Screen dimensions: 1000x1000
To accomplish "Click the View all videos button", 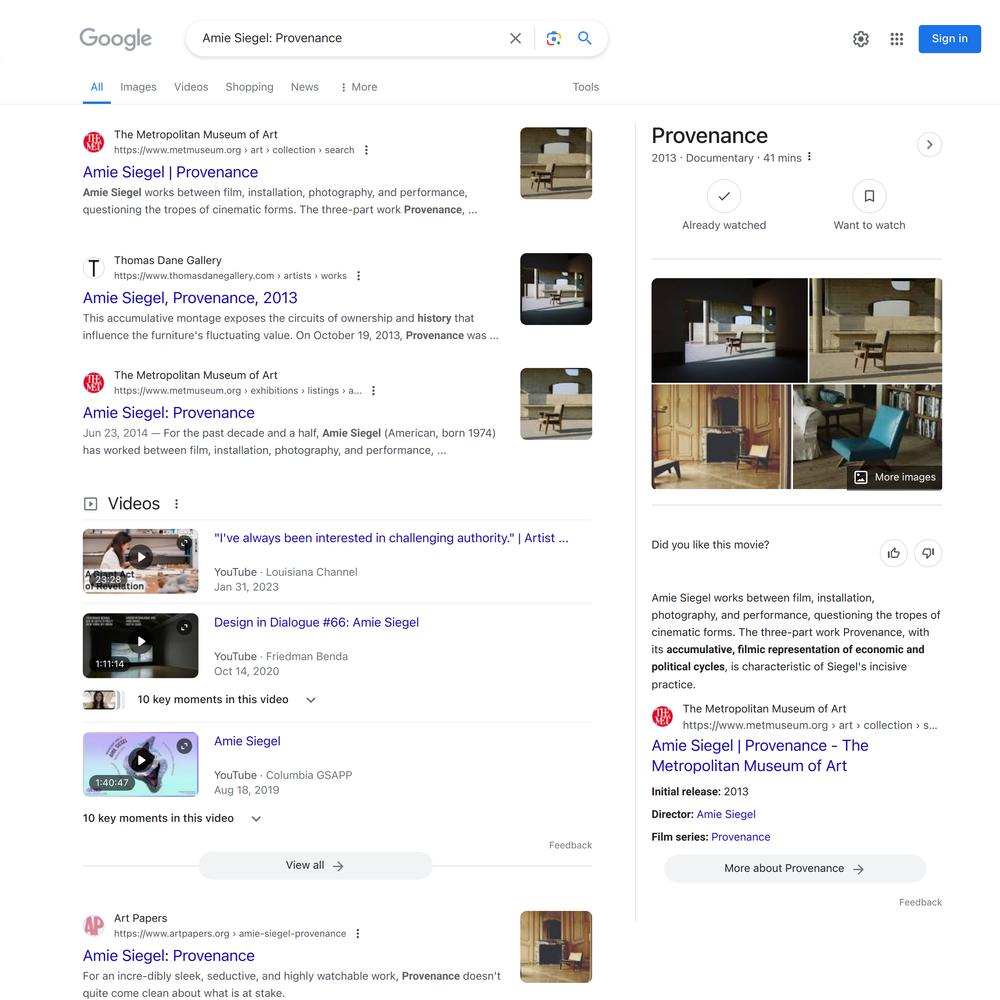I will [x=315, y=865].
